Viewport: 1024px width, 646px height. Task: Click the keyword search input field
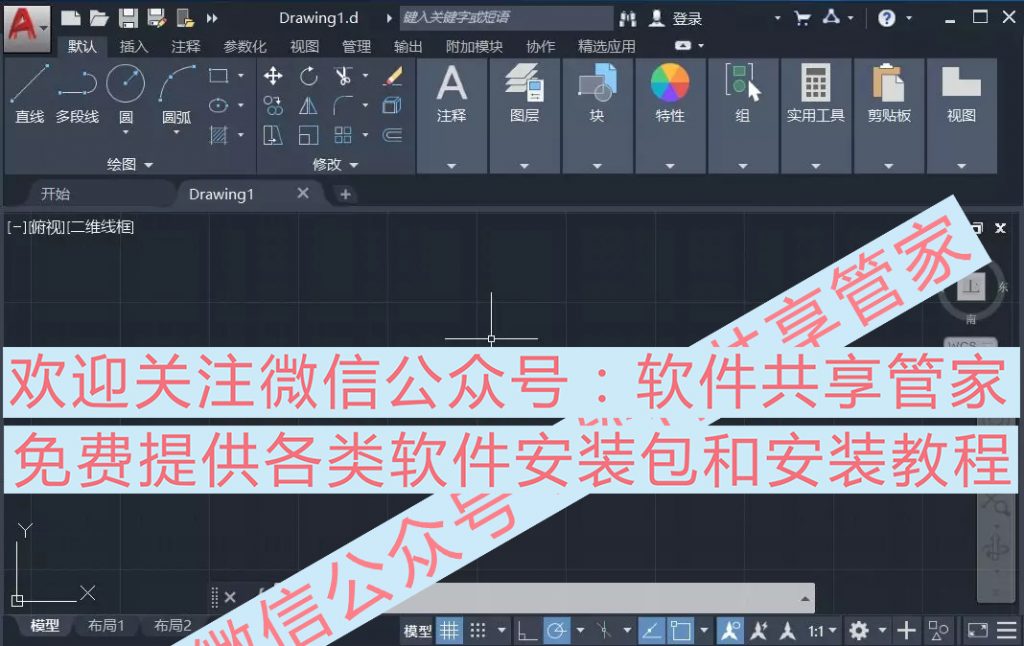(506, 18)
